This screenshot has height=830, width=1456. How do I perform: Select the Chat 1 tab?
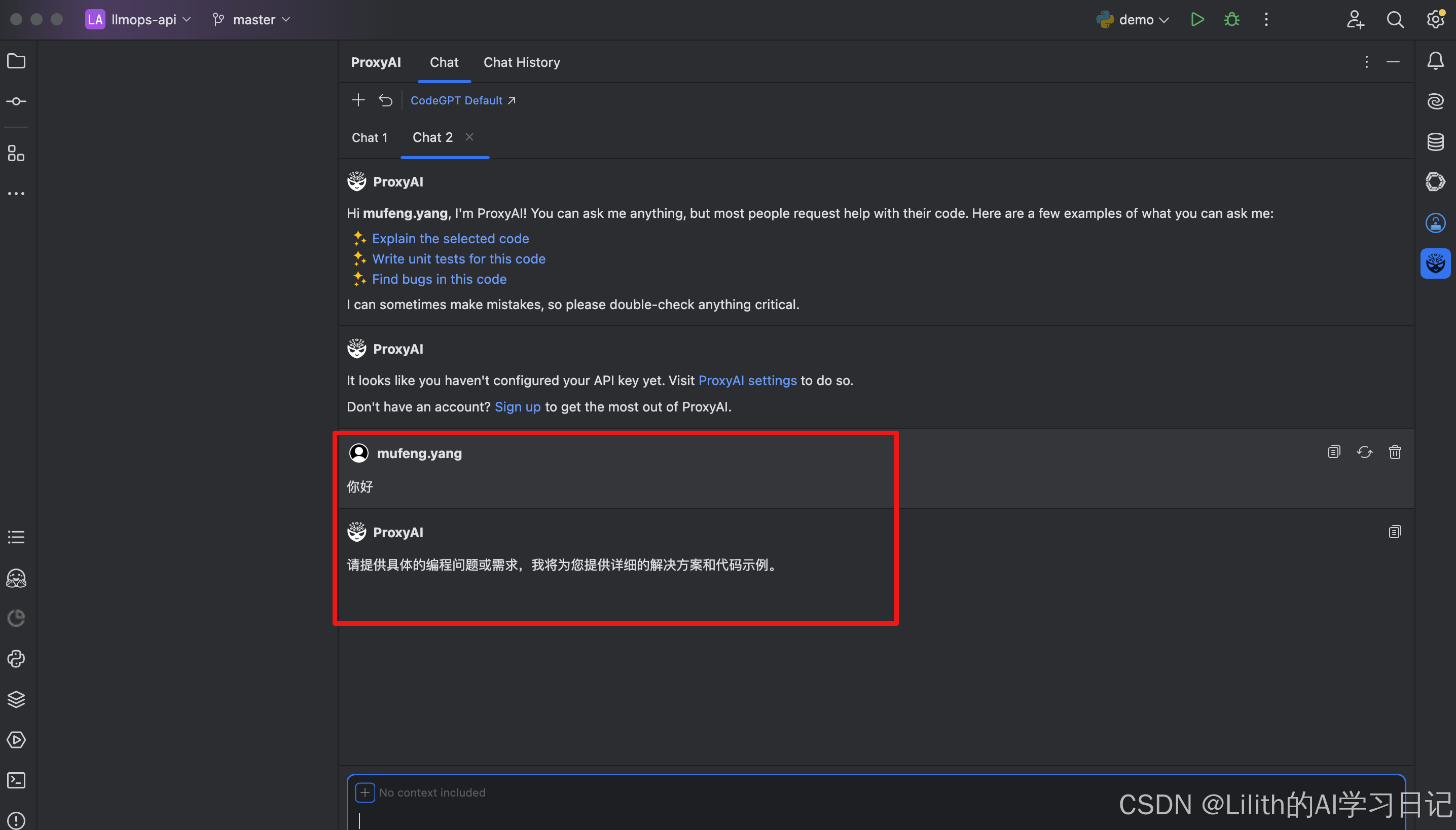pyautogui.click(x=369, y=137)
